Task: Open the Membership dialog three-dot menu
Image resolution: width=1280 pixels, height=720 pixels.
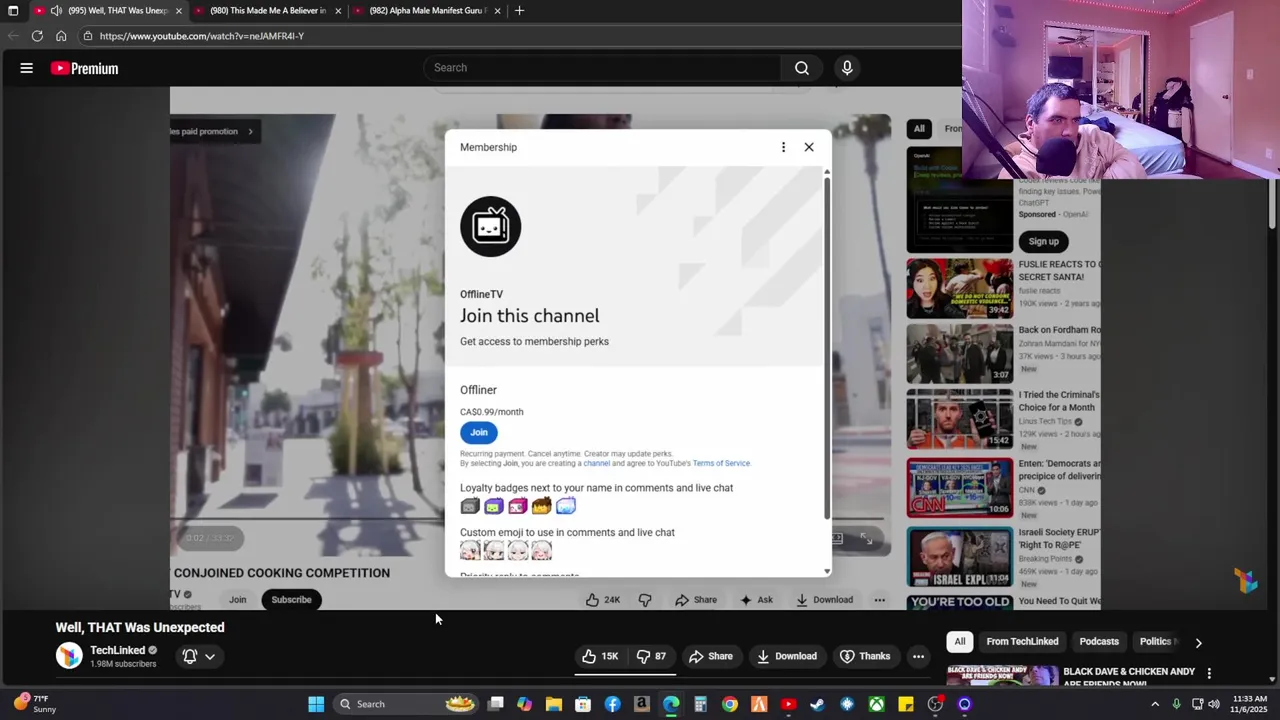Action: tap(783, 147)
